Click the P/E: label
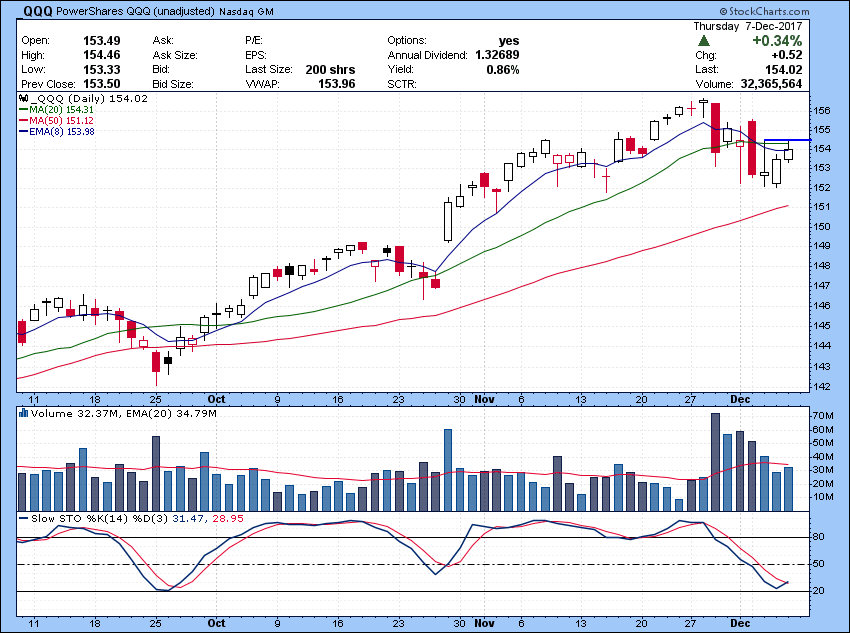This screenshot has height=633, width=850. point(254,41)
